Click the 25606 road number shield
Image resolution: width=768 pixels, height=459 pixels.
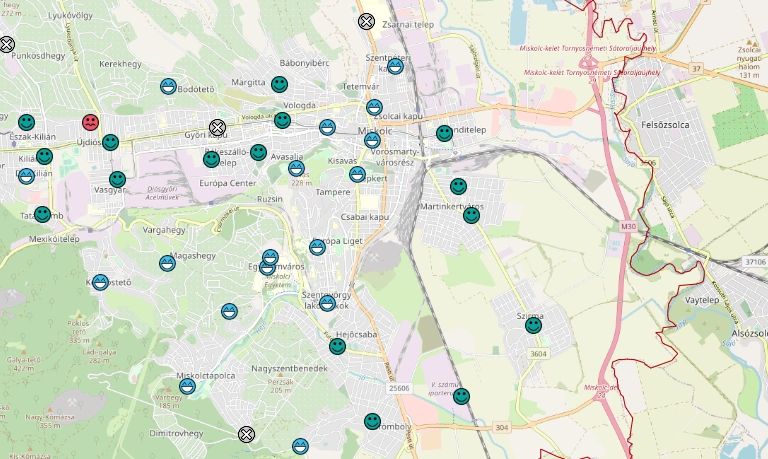[x=399, y=387]
